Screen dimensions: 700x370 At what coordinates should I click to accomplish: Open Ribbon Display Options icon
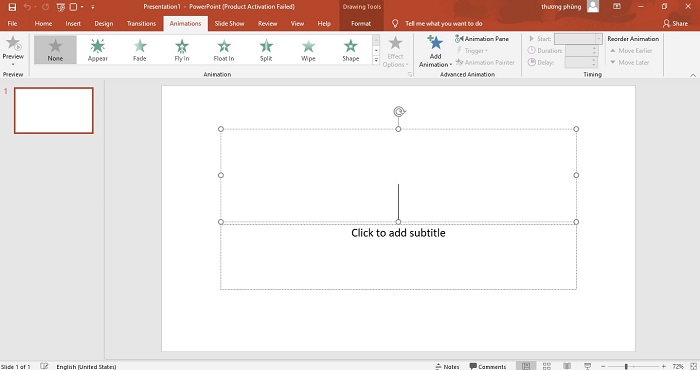coord(617,7)
